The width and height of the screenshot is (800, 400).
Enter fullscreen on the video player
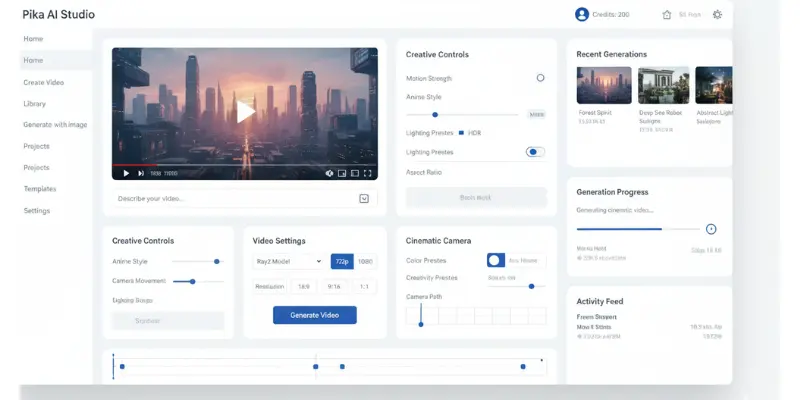pos(367,173)
